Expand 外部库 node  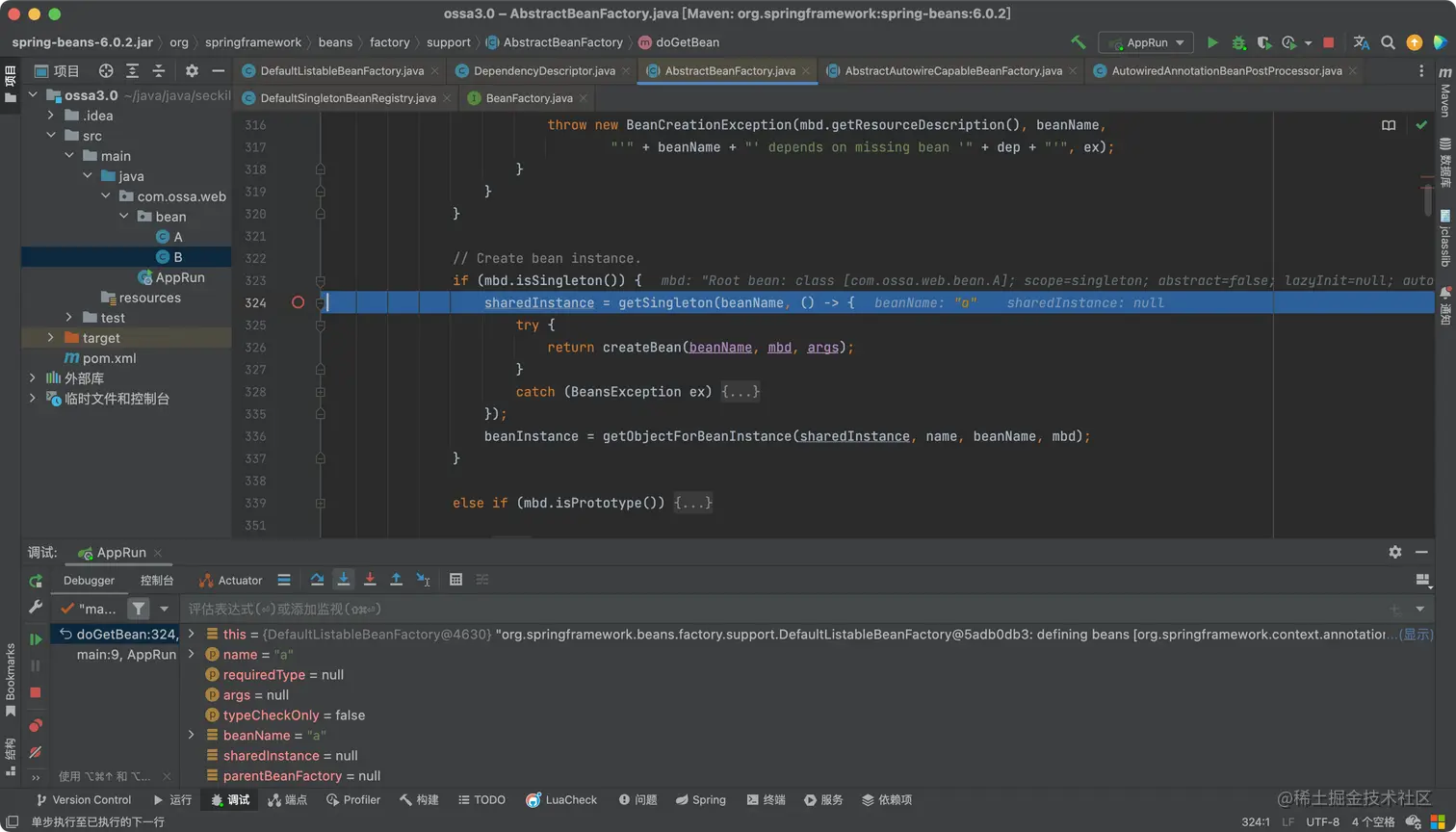coord(33,378)
